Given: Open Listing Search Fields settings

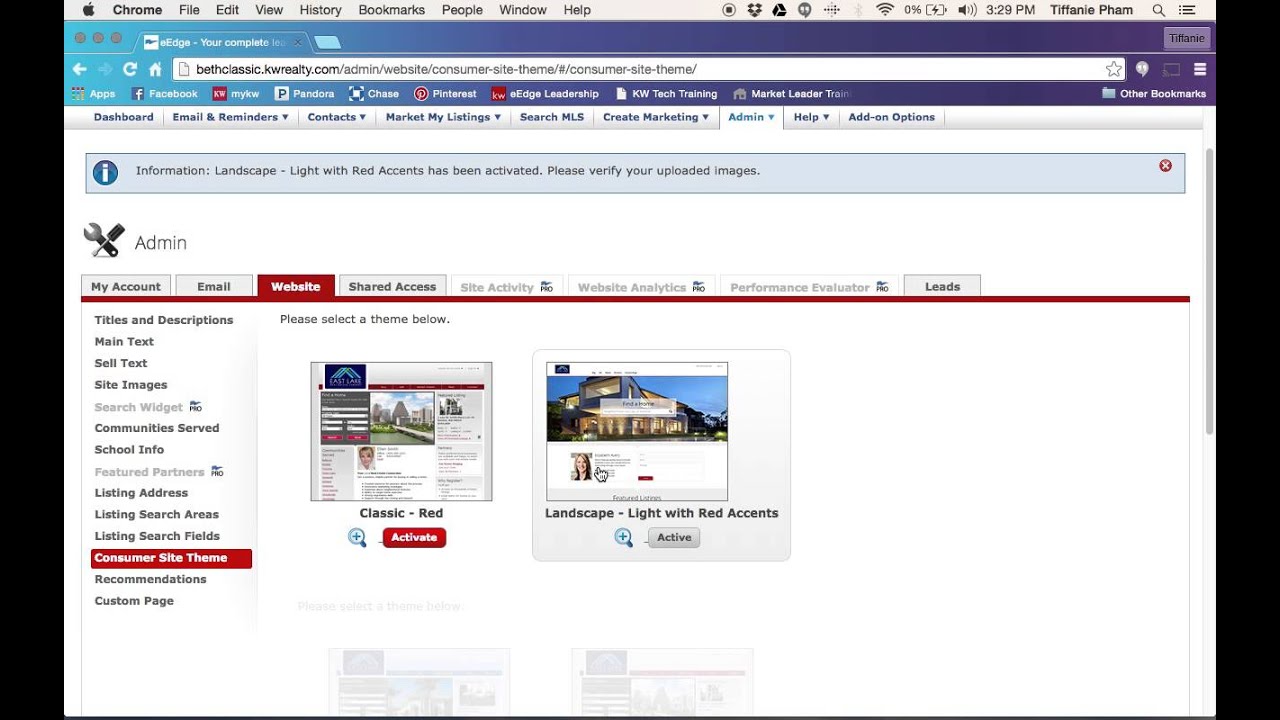Looking at the screenshot, I should (x=157, y=536).
